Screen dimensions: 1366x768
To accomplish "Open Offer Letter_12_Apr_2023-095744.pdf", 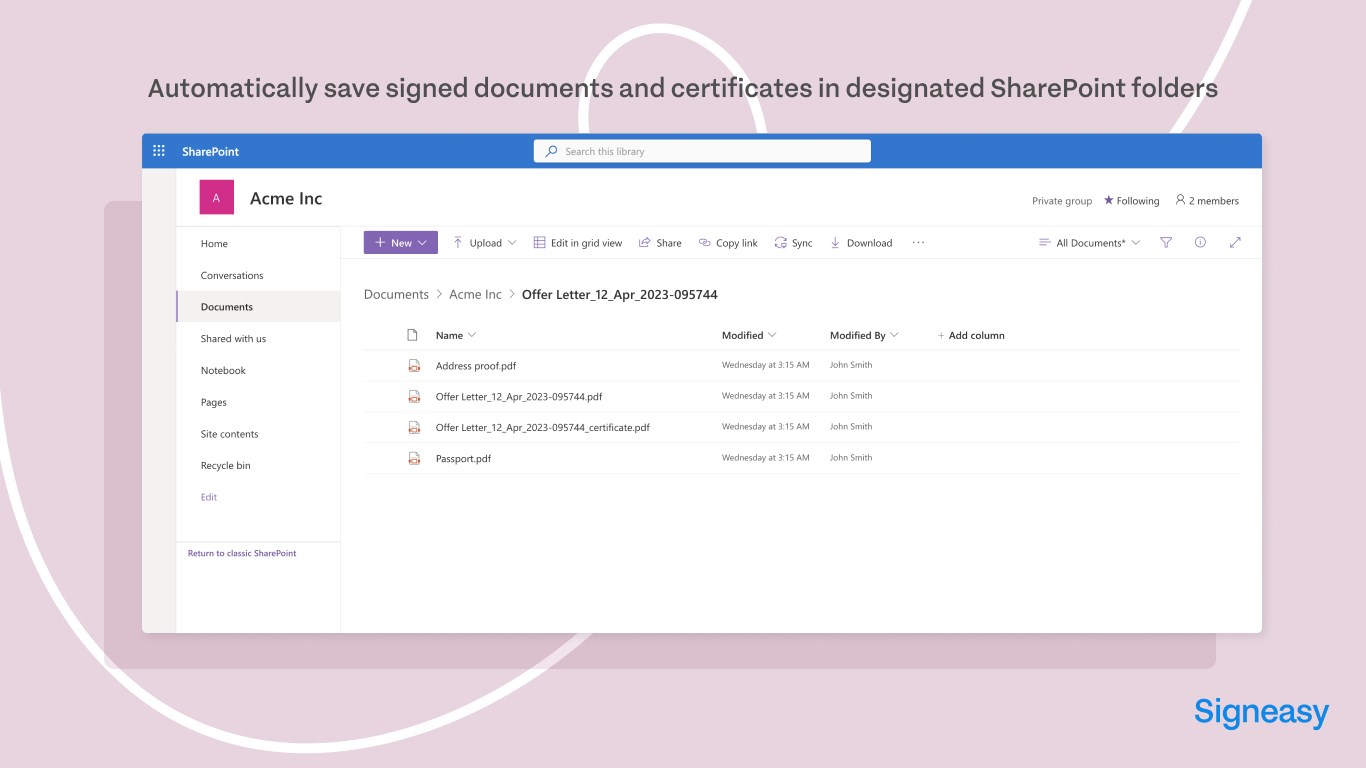I will pyautogui.click(x=519, y=397).
